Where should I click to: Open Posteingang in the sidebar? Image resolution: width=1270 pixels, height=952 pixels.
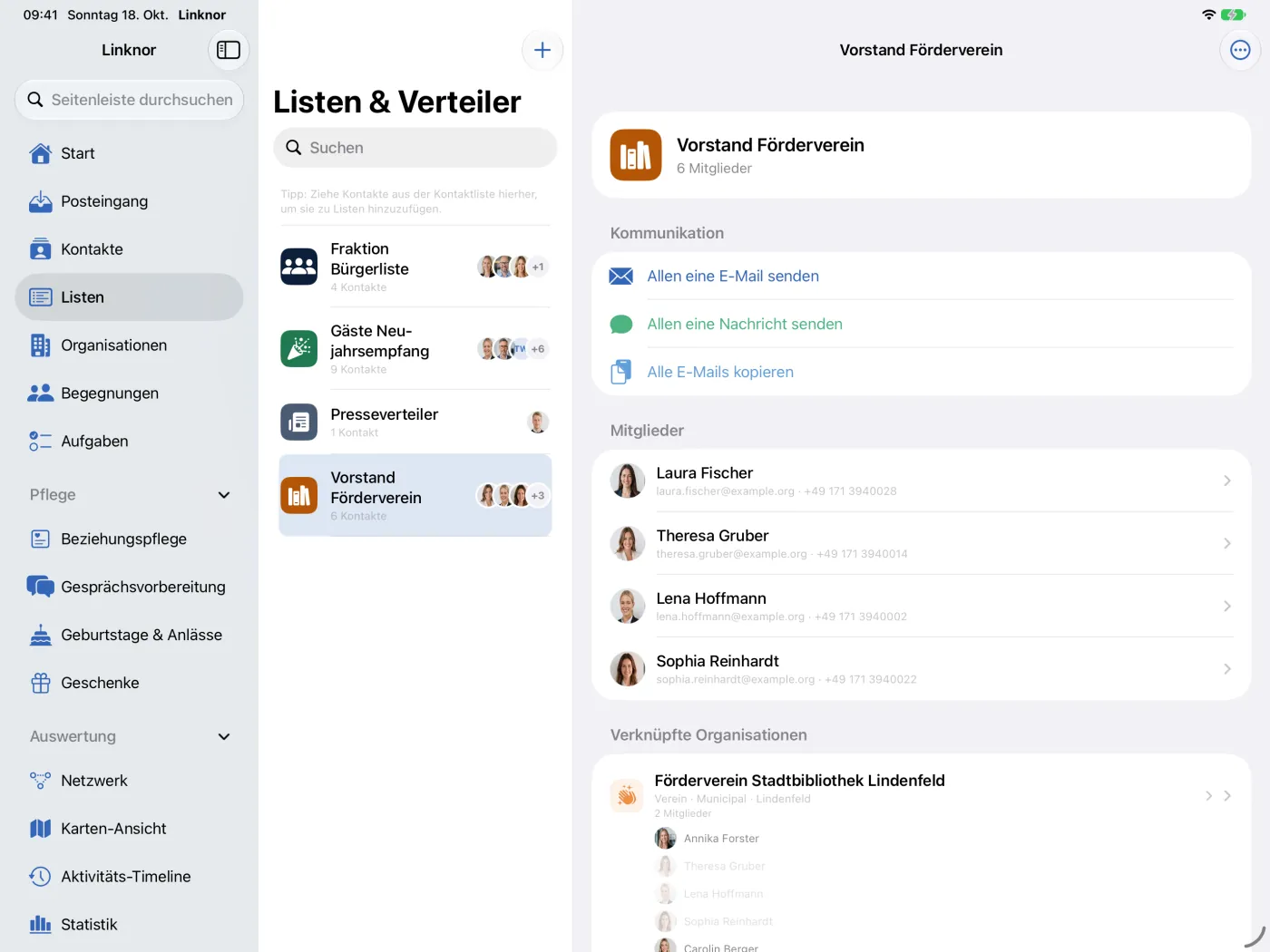pos(129,201)
